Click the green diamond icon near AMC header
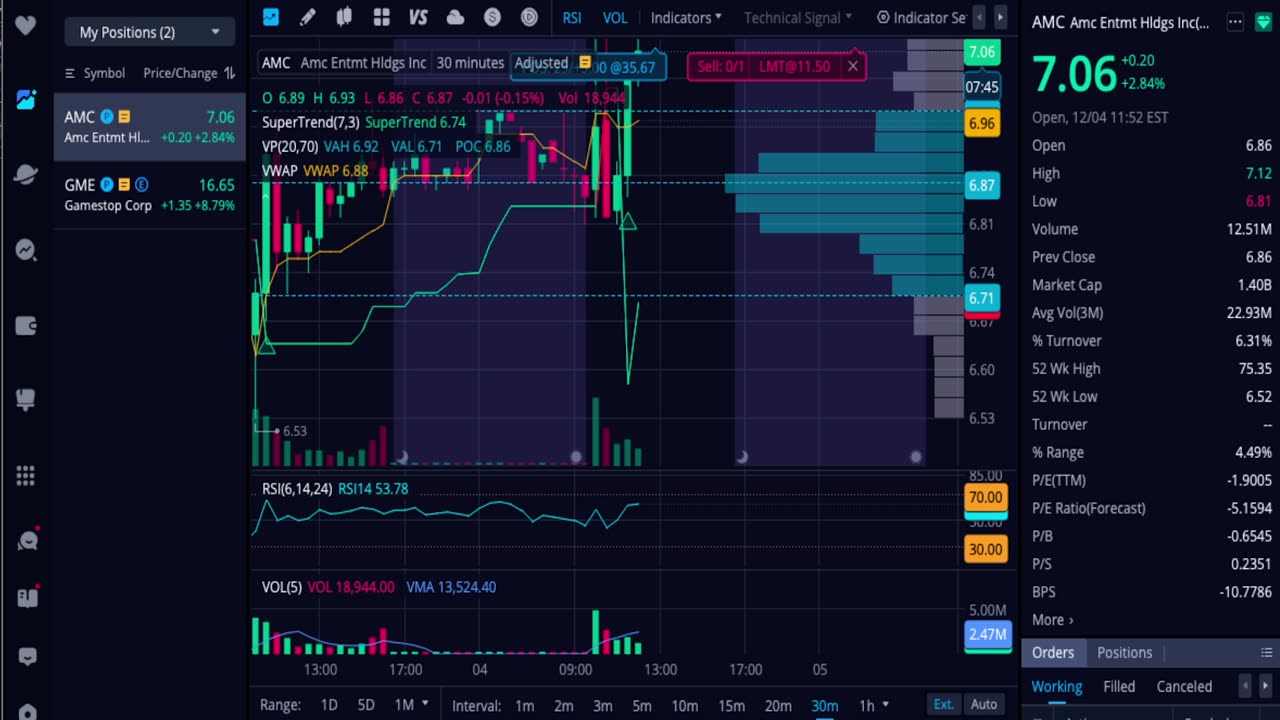This screenshot has height=720, width=1280. 1263,22
